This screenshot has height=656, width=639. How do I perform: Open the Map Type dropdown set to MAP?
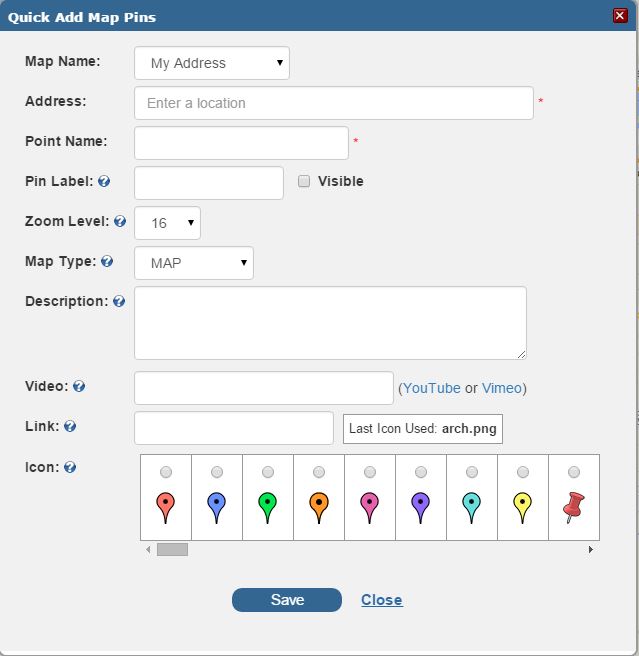194,263
